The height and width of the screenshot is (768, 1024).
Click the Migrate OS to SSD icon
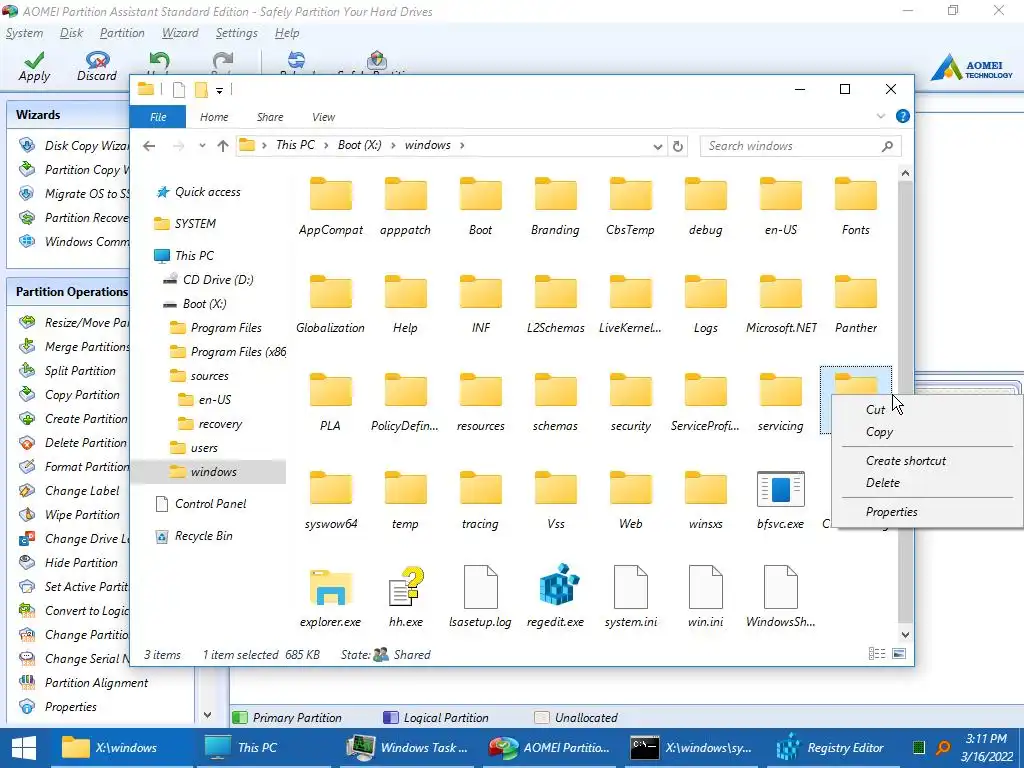click(27, 193)
